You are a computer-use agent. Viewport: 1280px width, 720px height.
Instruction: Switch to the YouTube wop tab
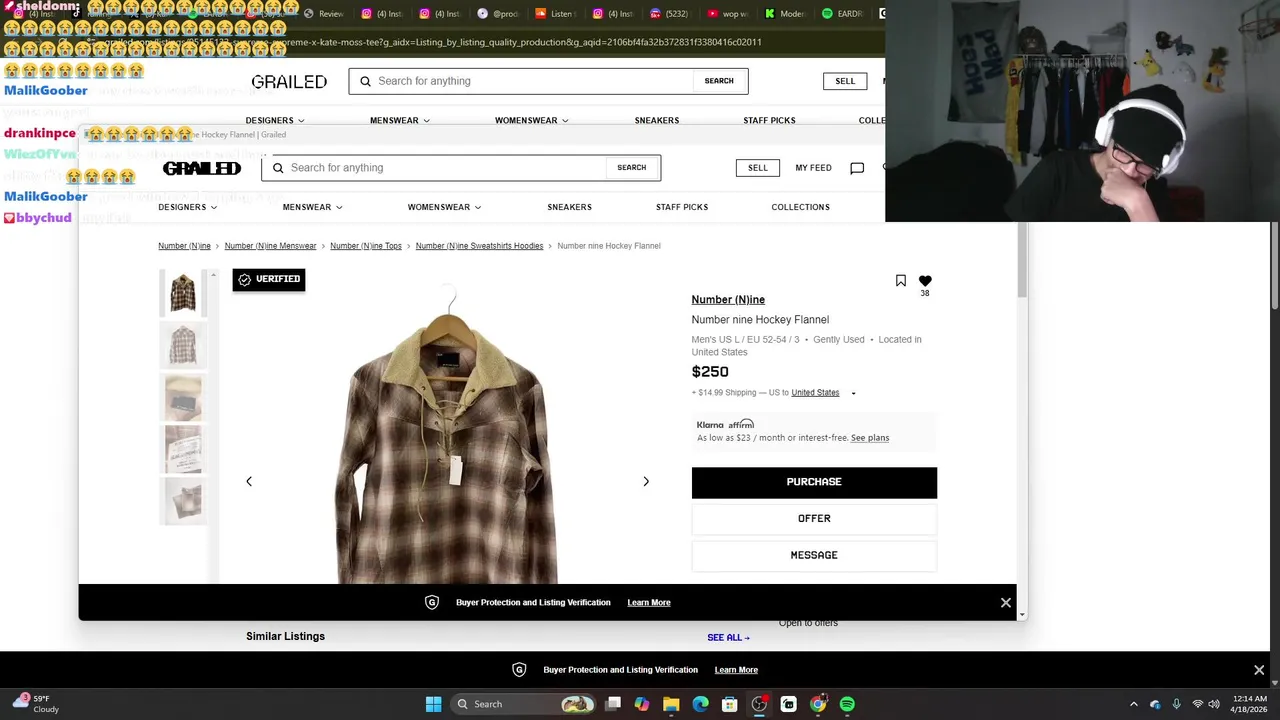click(728, 14)
